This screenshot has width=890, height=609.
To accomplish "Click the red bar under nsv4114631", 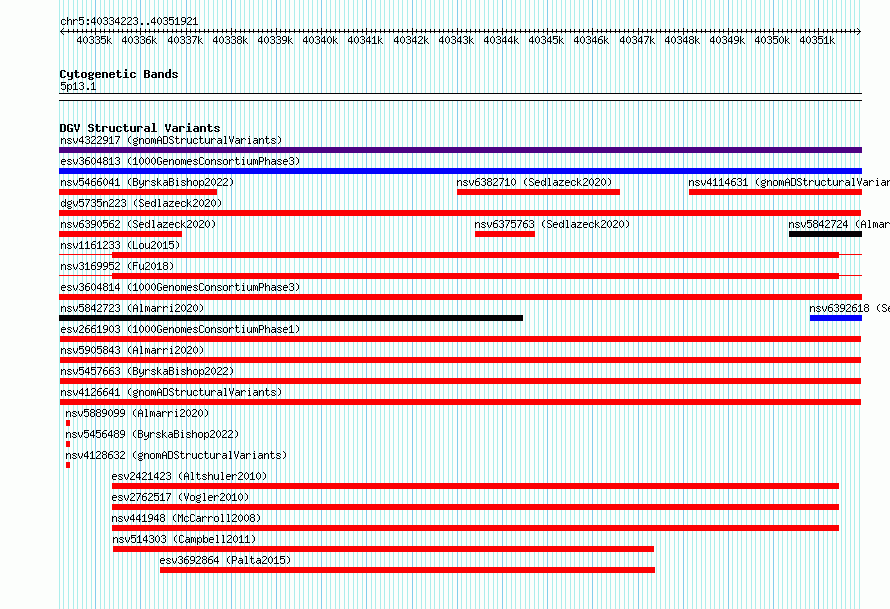I will point(775,192).
